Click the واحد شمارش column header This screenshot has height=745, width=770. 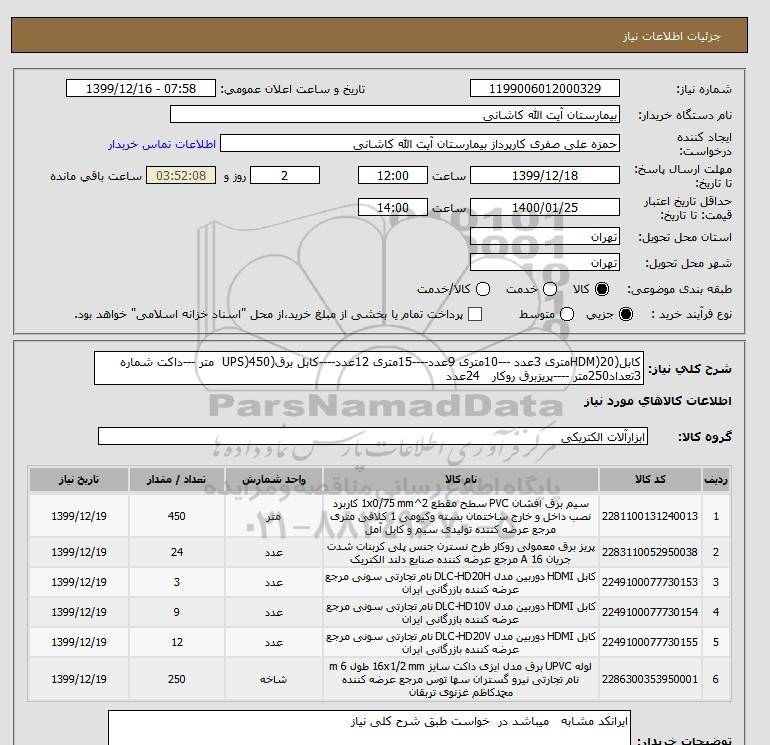click(x=274, y=479)
